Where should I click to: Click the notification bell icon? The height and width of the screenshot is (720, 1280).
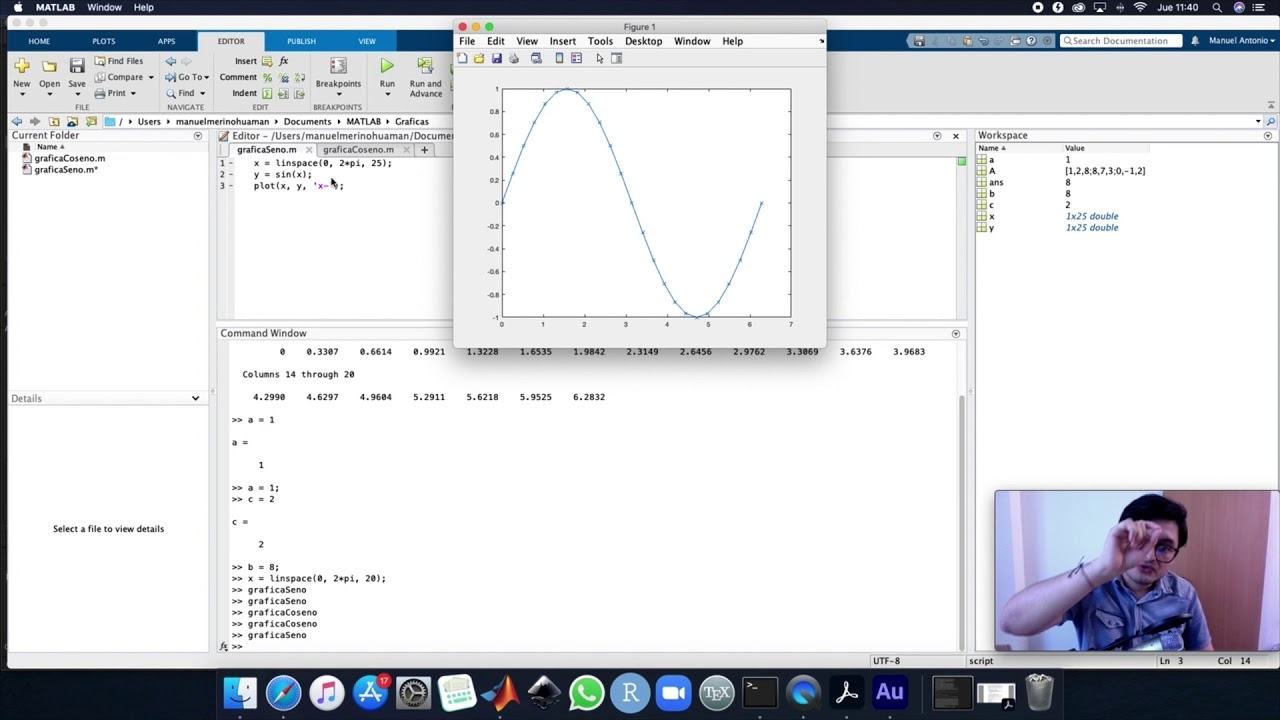tap(1195, 41)
